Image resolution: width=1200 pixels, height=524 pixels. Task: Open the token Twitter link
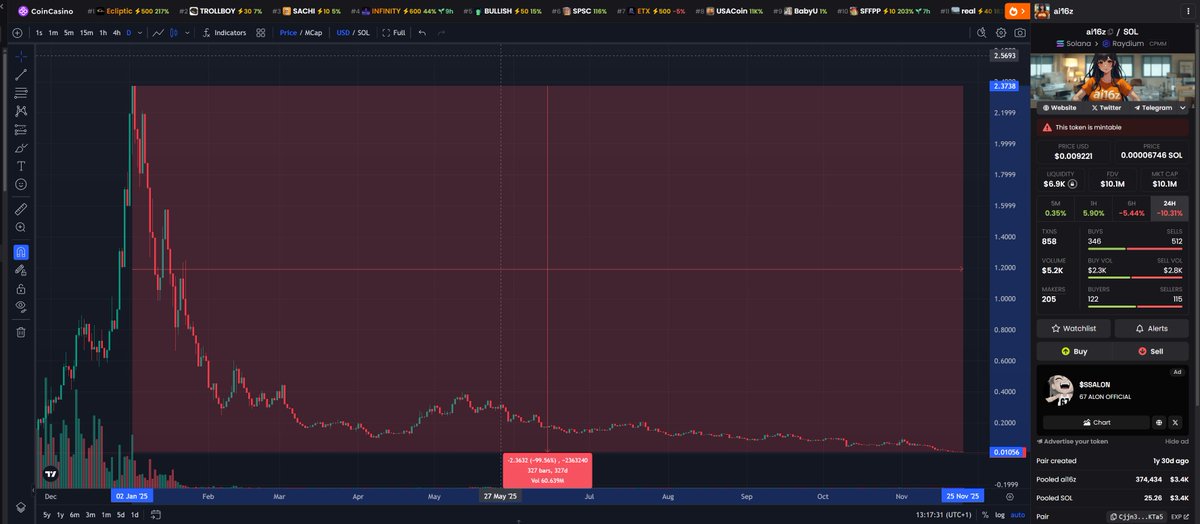(x=1106, y=107)
